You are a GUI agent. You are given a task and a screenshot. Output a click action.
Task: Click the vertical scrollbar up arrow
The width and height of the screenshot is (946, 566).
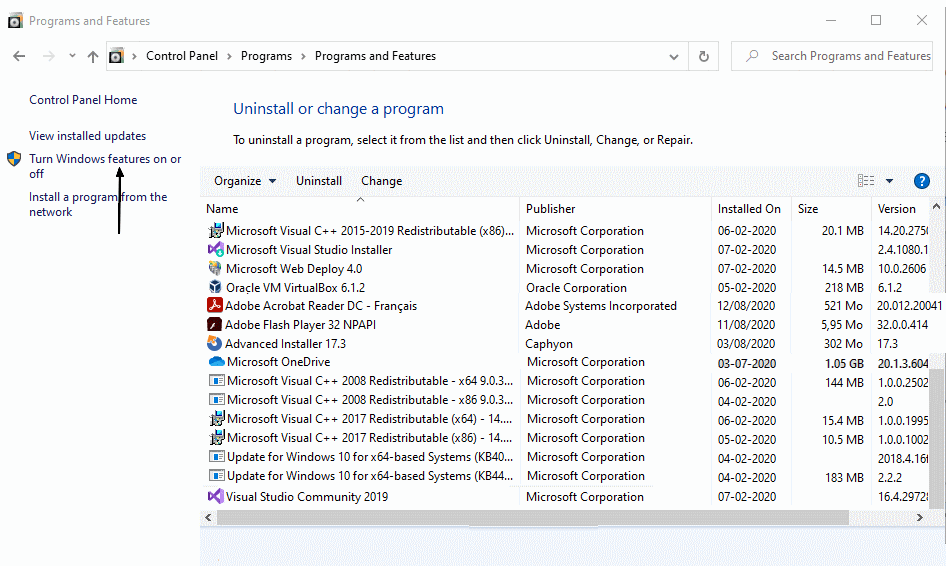(936, 206)
